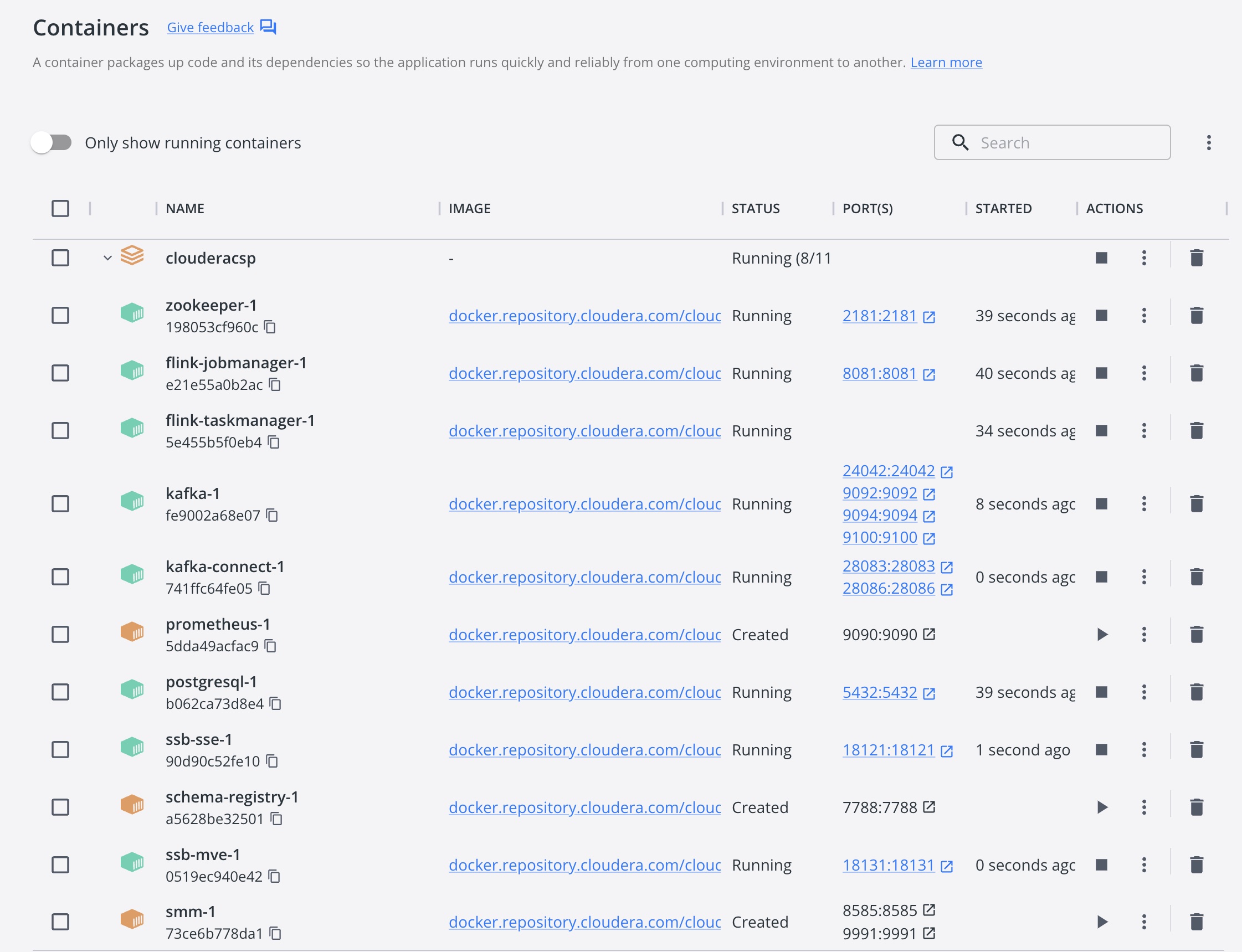Open external link icon for port 9090:9090
Screen dimensions: 1242x952
point(928,634)
